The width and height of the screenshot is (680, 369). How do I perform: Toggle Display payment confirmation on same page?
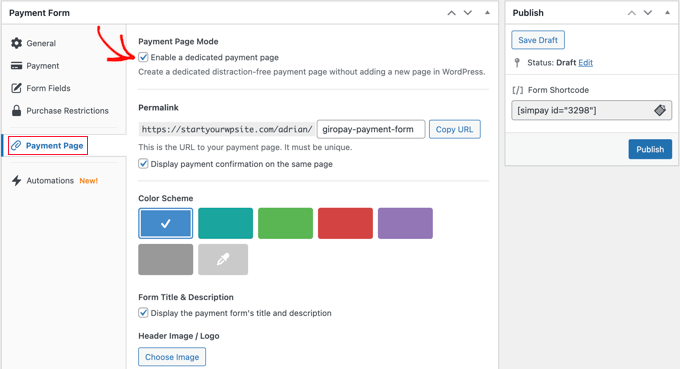pos(143,164)
